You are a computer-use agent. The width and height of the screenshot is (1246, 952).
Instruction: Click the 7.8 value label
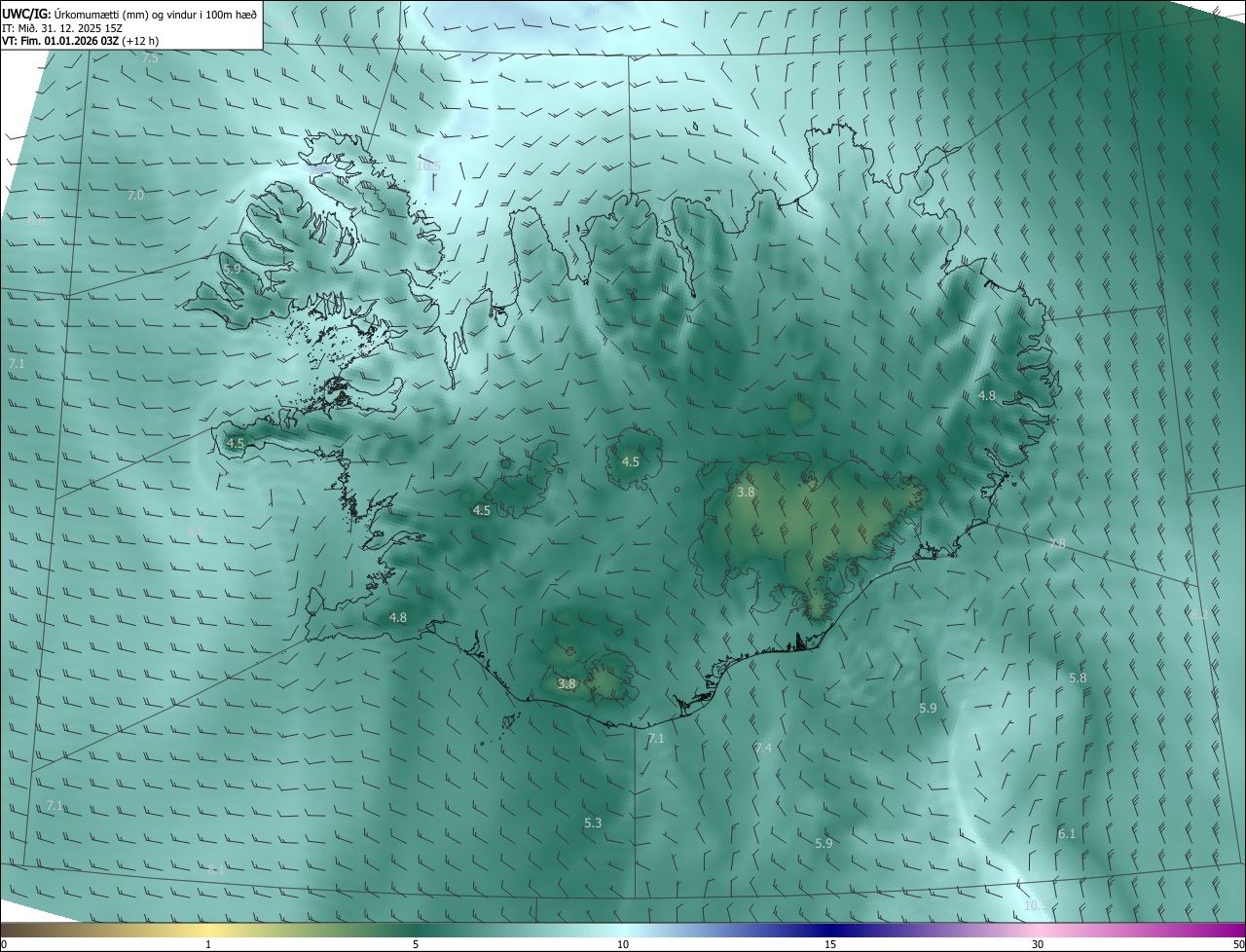click(1056, 544)
